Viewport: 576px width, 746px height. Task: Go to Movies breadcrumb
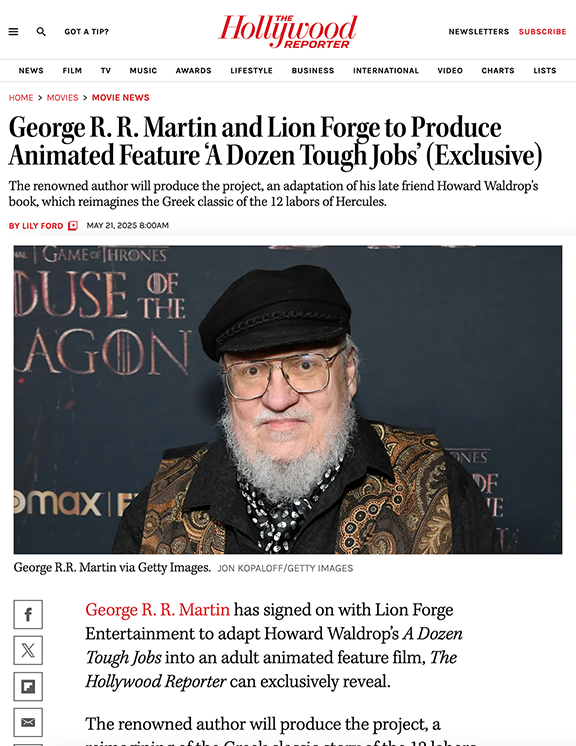tap(62, 98)
